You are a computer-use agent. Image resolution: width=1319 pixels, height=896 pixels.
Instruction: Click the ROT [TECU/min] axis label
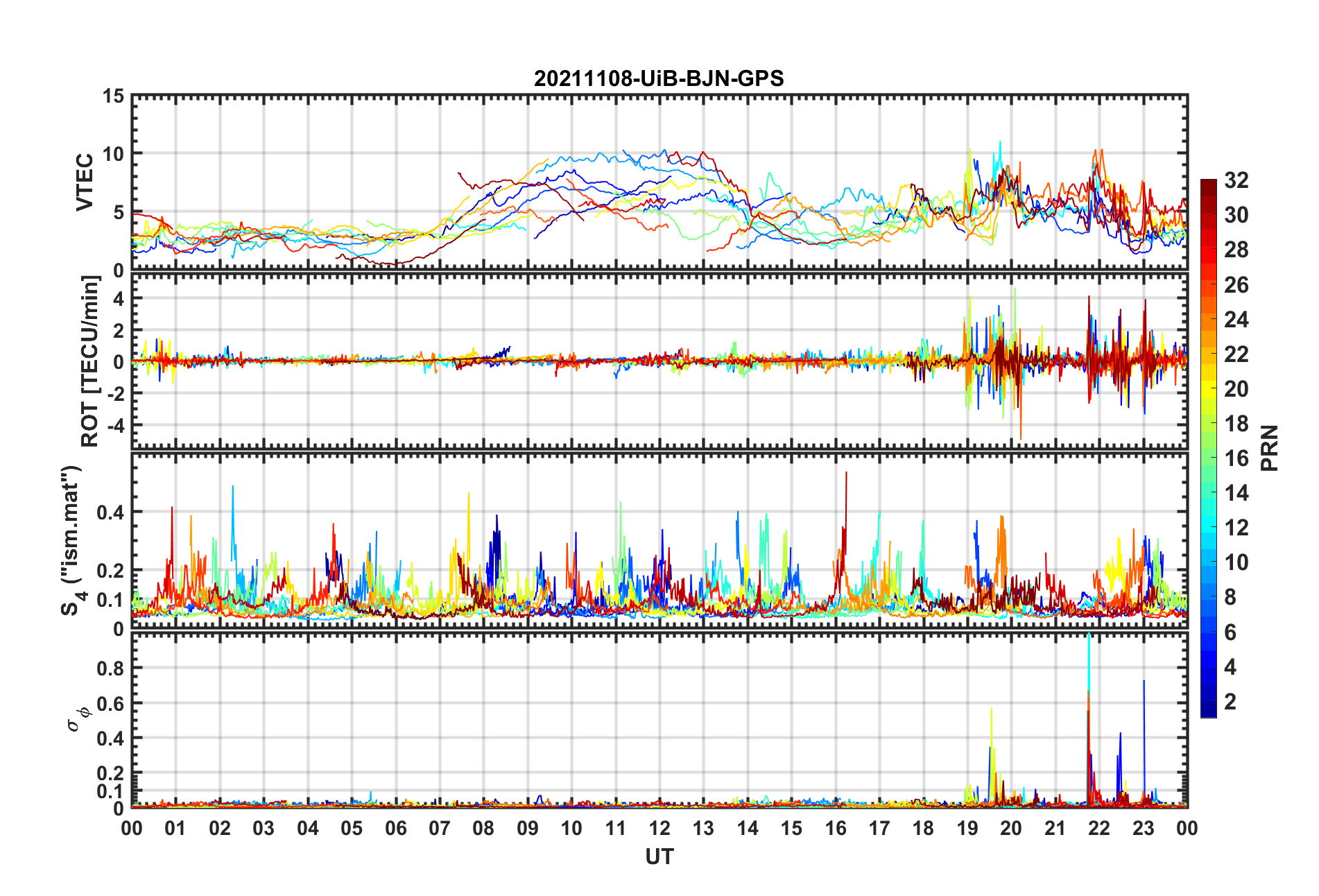[x=90, y=361]
